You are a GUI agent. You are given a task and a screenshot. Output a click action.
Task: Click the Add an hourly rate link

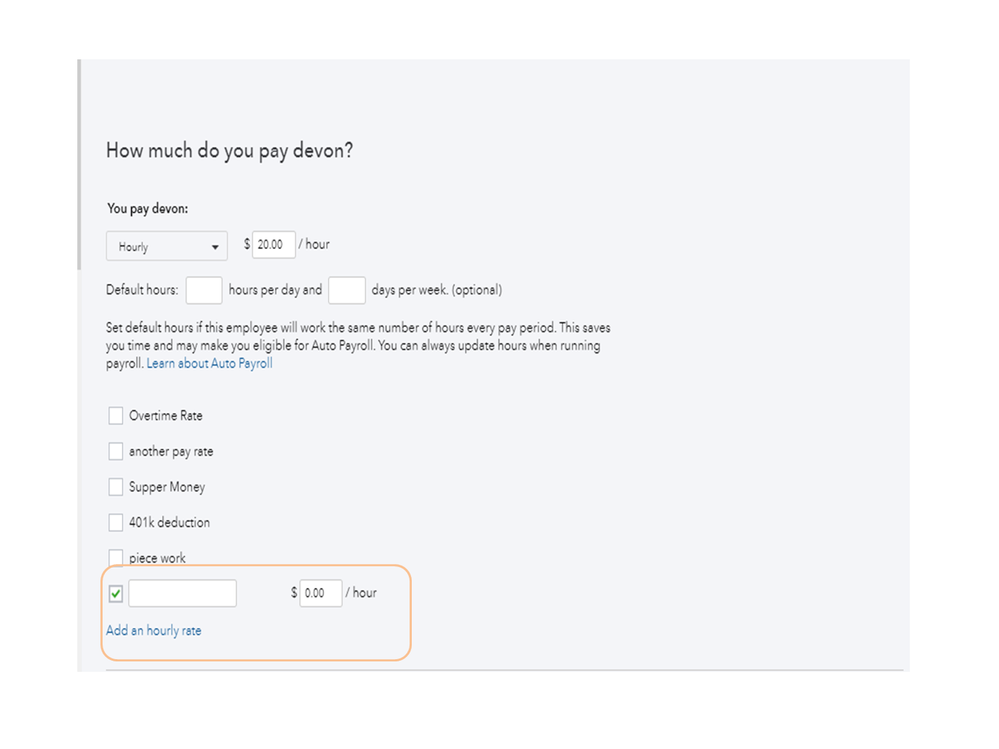coord(153,631)
